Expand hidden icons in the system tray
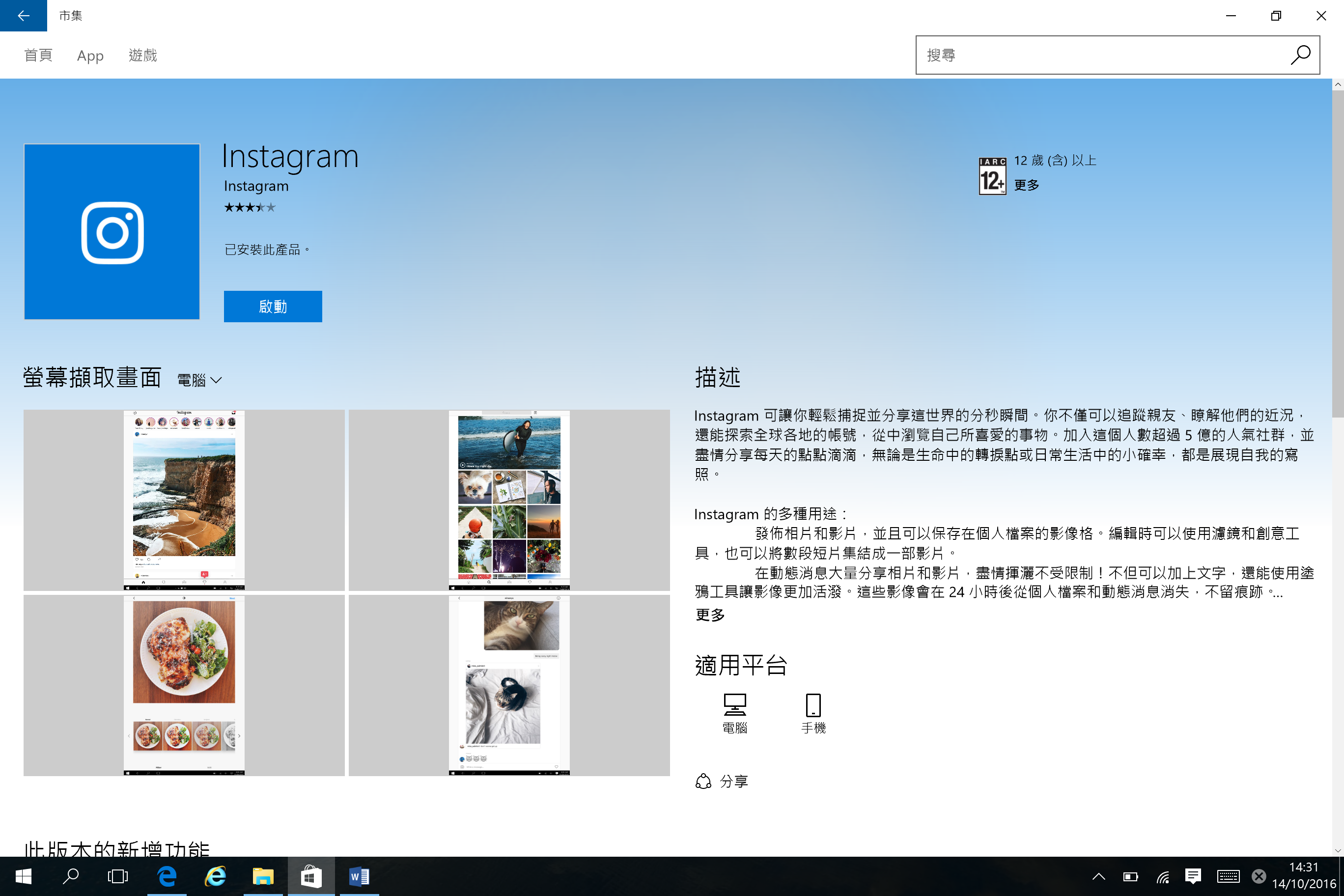This screenshot has height=896, width=1344. (1098, 876)
